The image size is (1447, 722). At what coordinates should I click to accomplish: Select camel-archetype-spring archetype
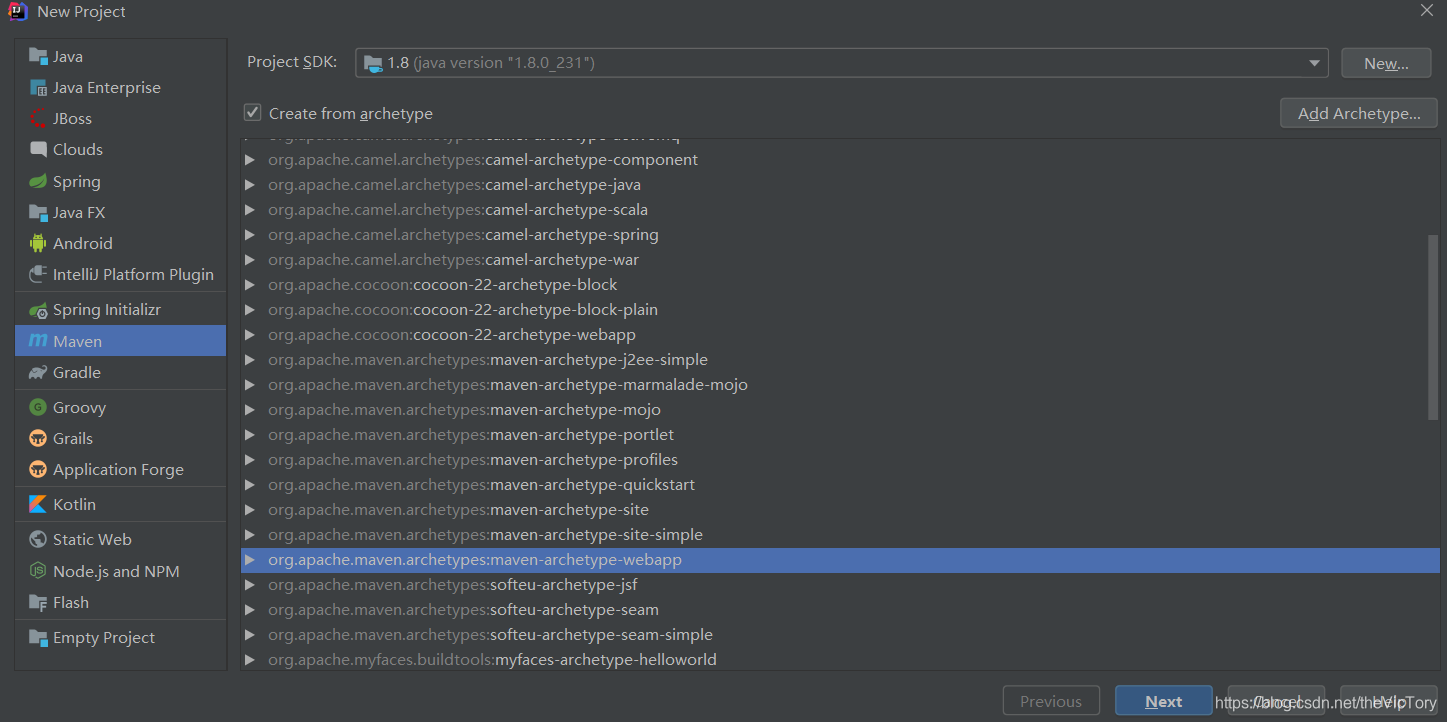click(x=840, y=235)
